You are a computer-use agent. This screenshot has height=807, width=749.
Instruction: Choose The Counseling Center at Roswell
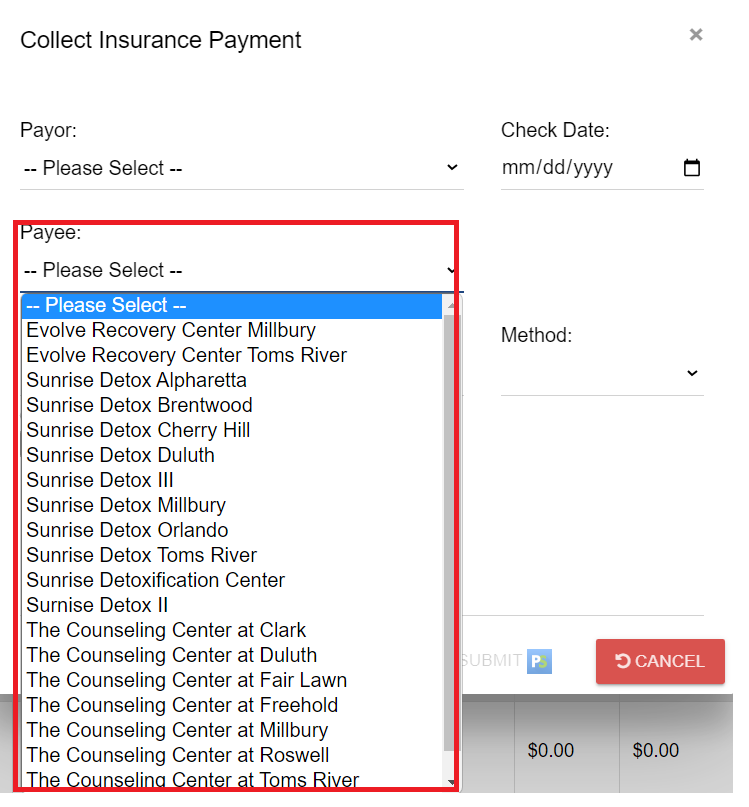tap(178, 755)
